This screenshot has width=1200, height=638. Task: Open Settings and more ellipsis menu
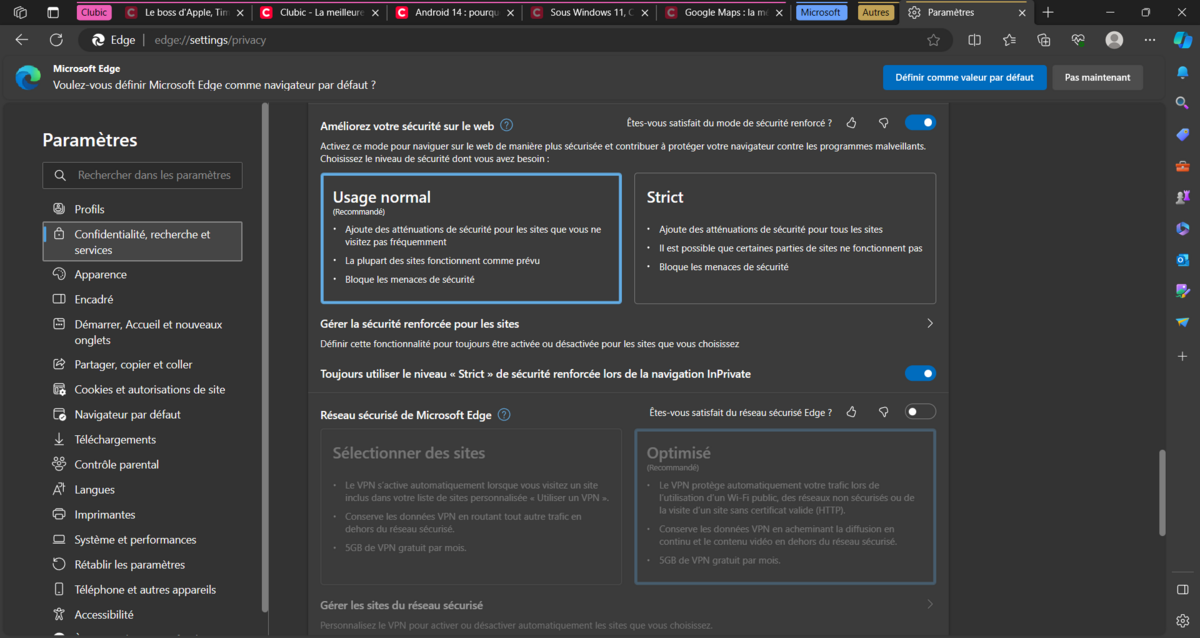(1149, 40)
